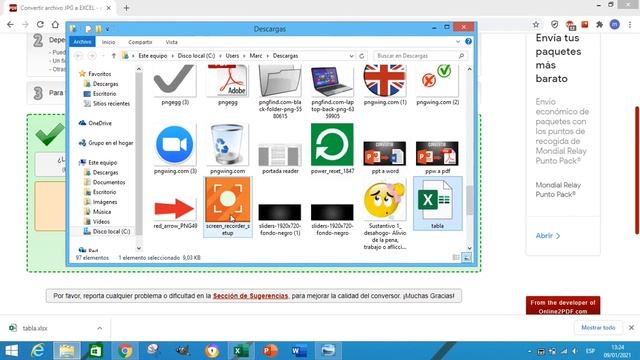Reload the Chrome page

coord(40,24)
